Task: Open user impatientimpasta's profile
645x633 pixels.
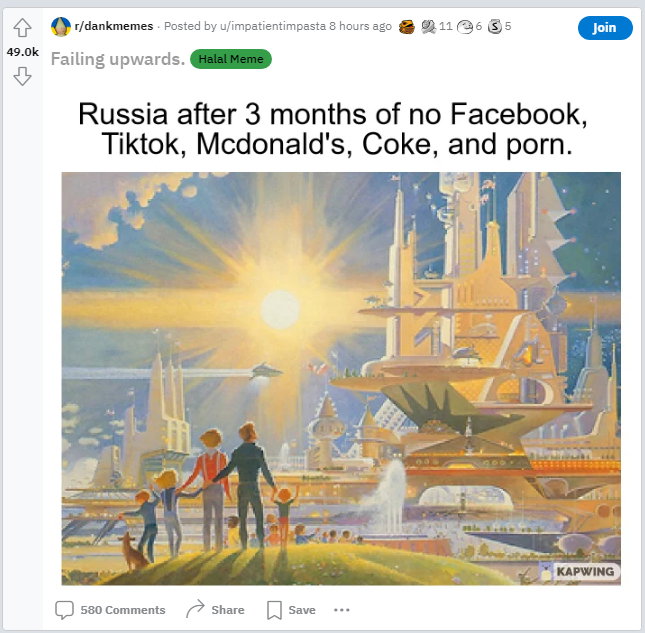Action: 273,26
